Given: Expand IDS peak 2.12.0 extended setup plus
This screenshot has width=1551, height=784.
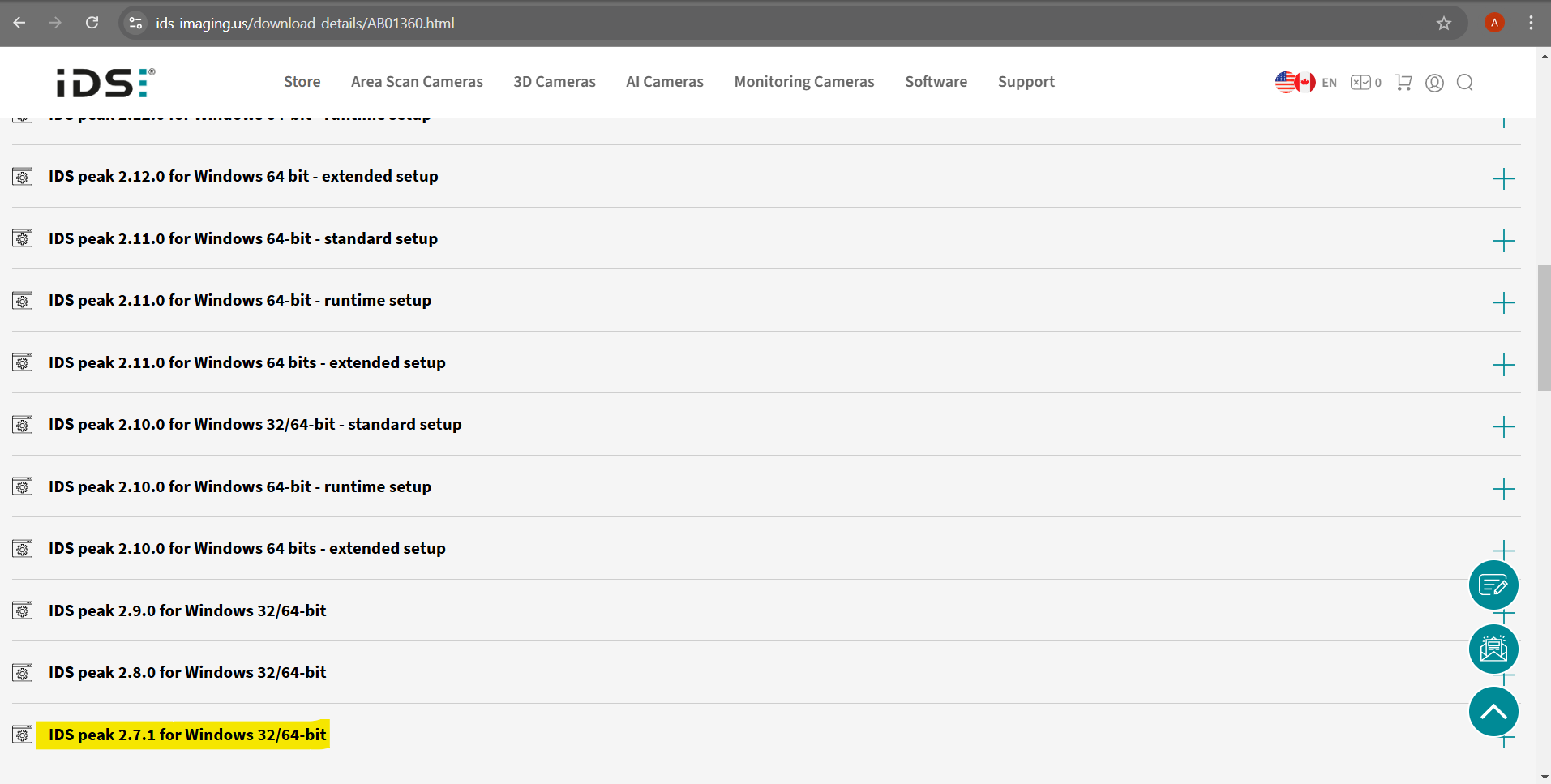Looking at the screenshot, I should (1503, 178).
